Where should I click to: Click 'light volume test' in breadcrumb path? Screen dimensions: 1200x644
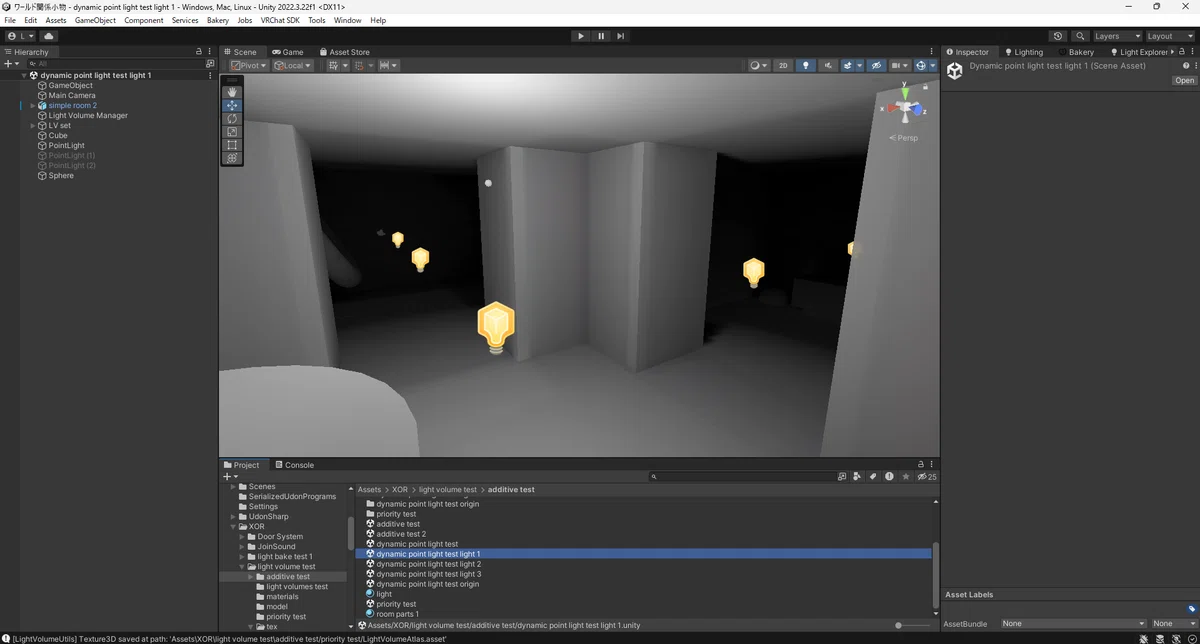click(x=448, y=490)
